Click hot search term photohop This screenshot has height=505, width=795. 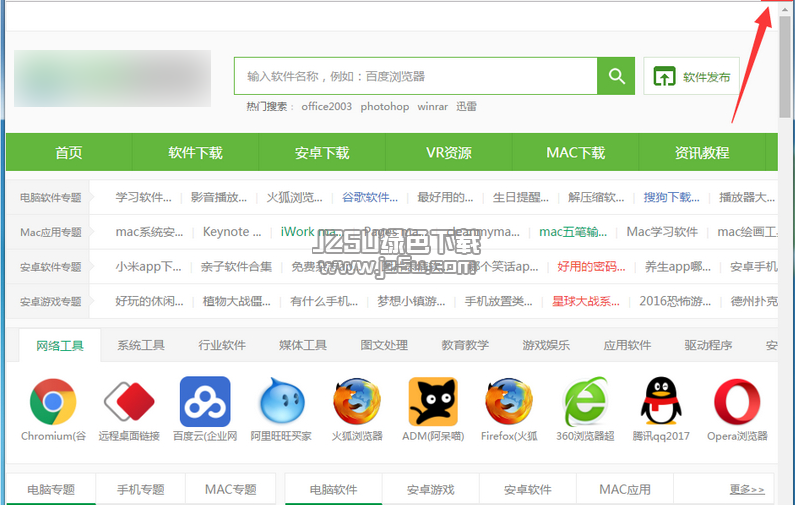pos(385,106)
